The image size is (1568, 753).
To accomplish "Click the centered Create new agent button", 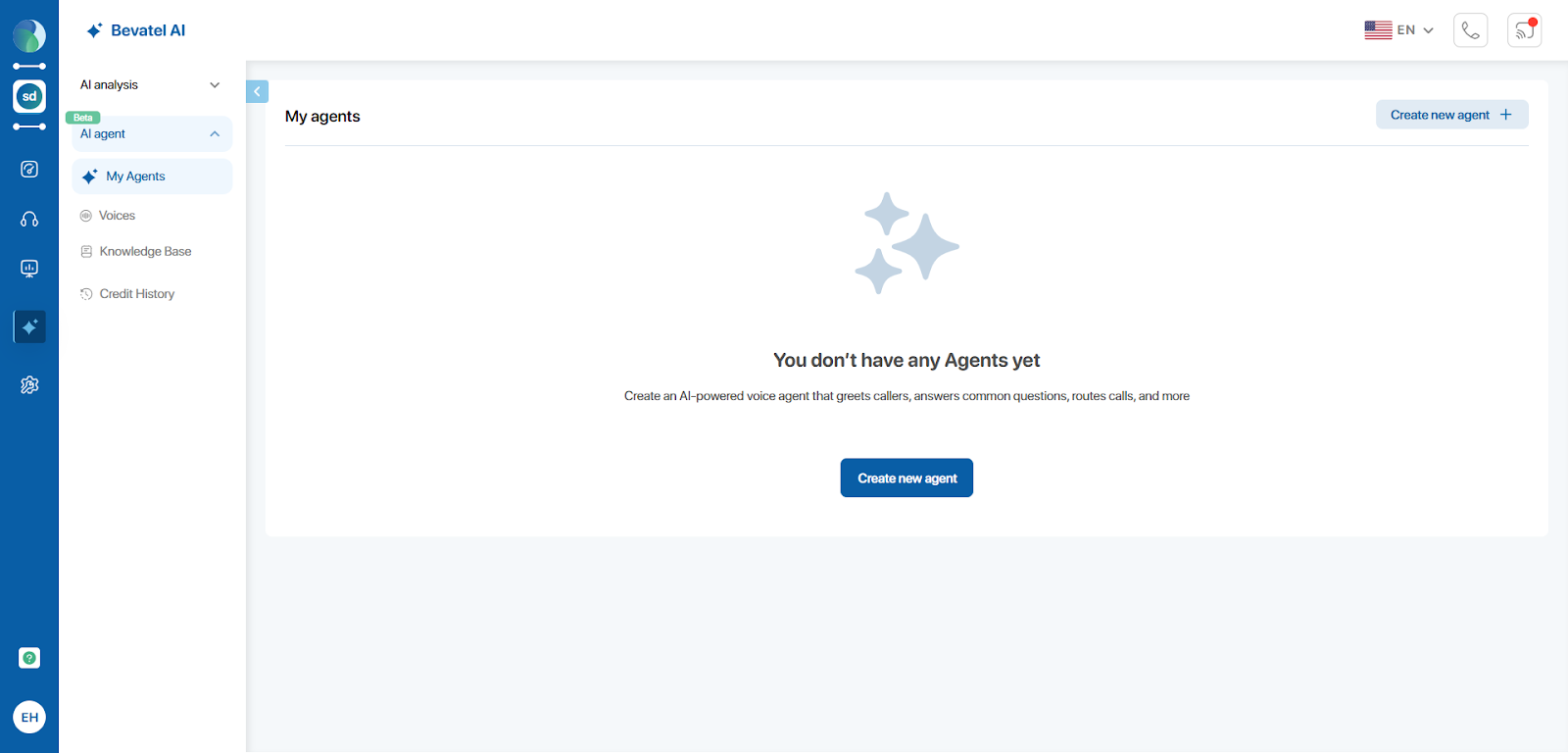I will point(906,478).
